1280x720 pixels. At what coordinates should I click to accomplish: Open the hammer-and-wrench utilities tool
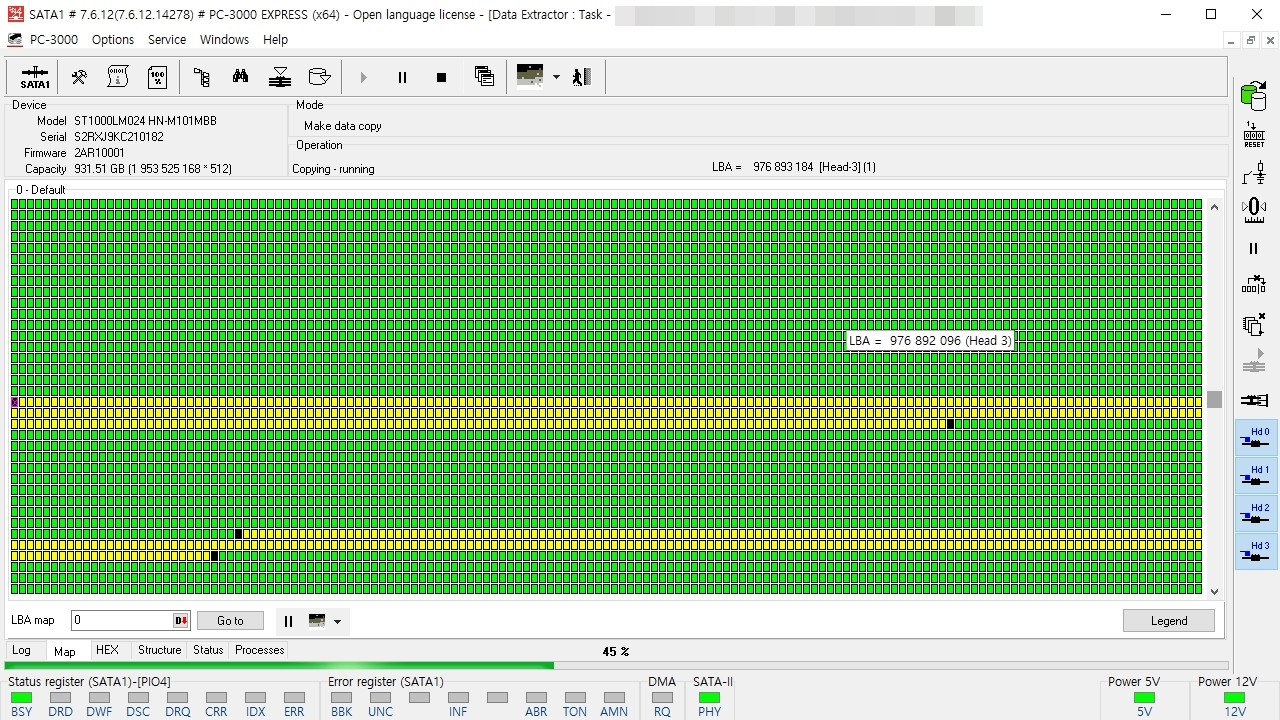78,77
